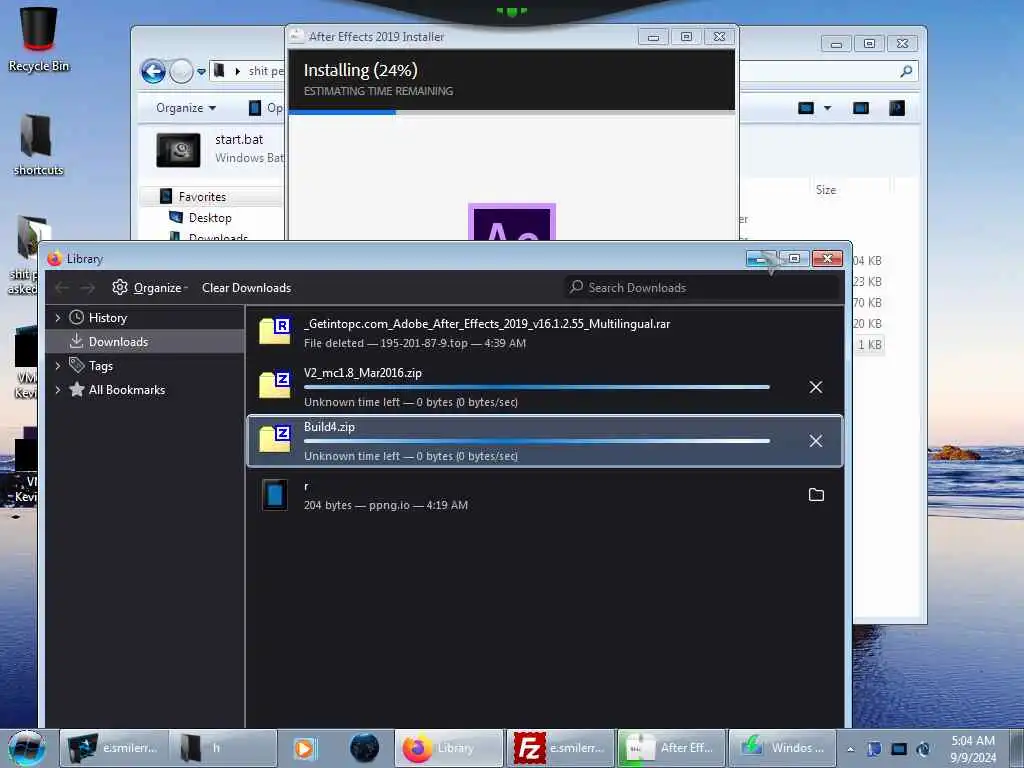
Task: Click Clear Downloads in Library toolbar
Action: tap(246, 287)
